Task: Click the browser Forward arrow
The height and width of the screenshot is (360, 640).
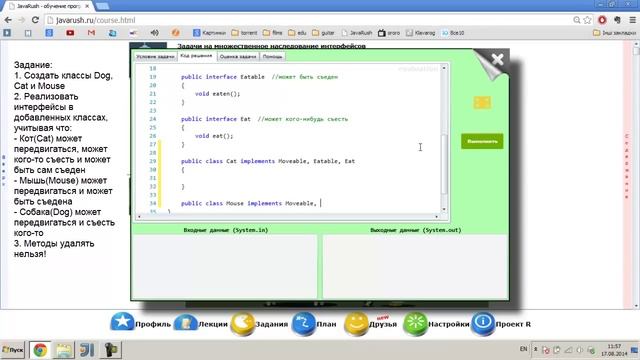Action: pyautogui.click(x=22, y=20)
